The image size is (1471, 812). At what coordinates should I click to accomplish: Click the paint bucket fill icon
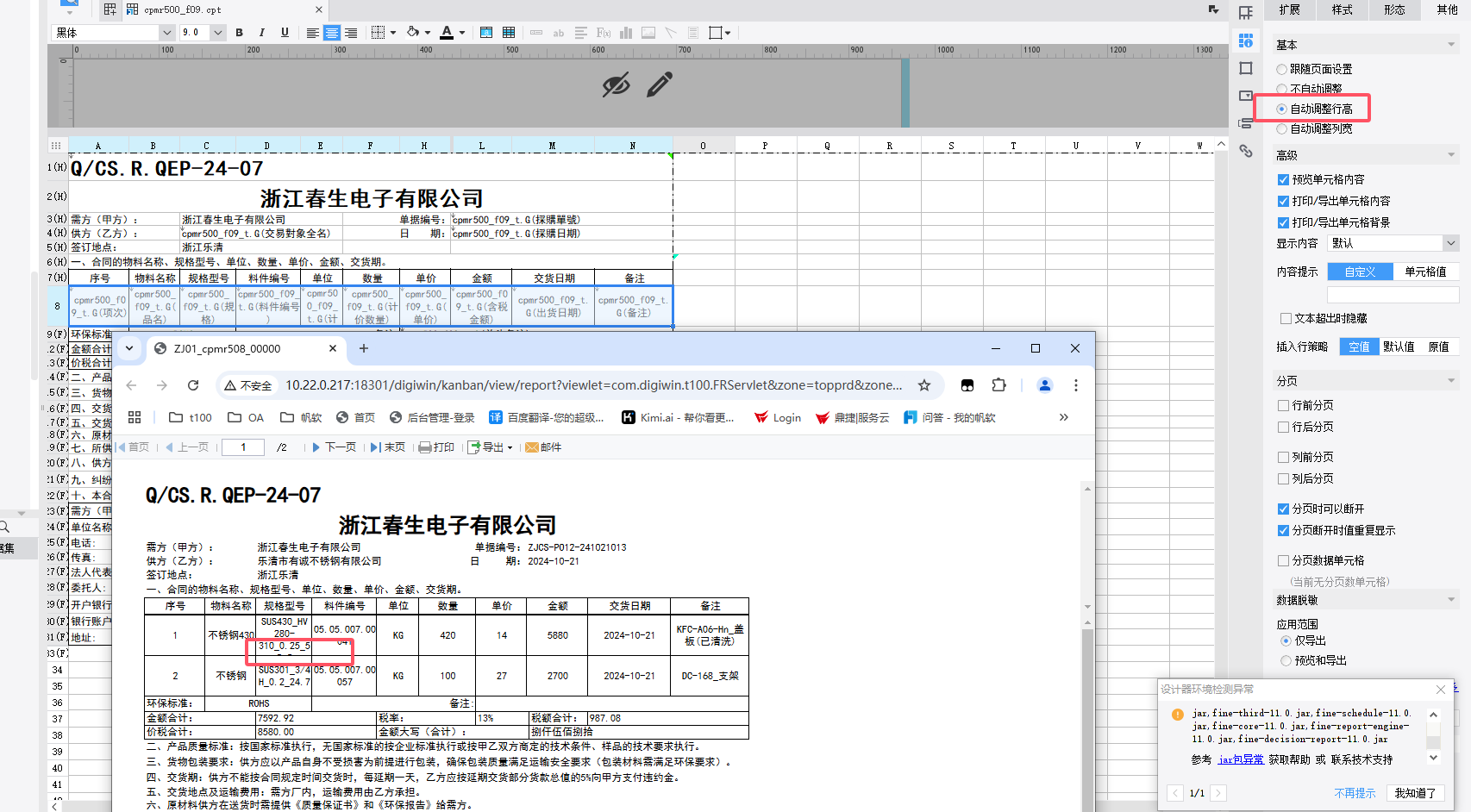413,32
